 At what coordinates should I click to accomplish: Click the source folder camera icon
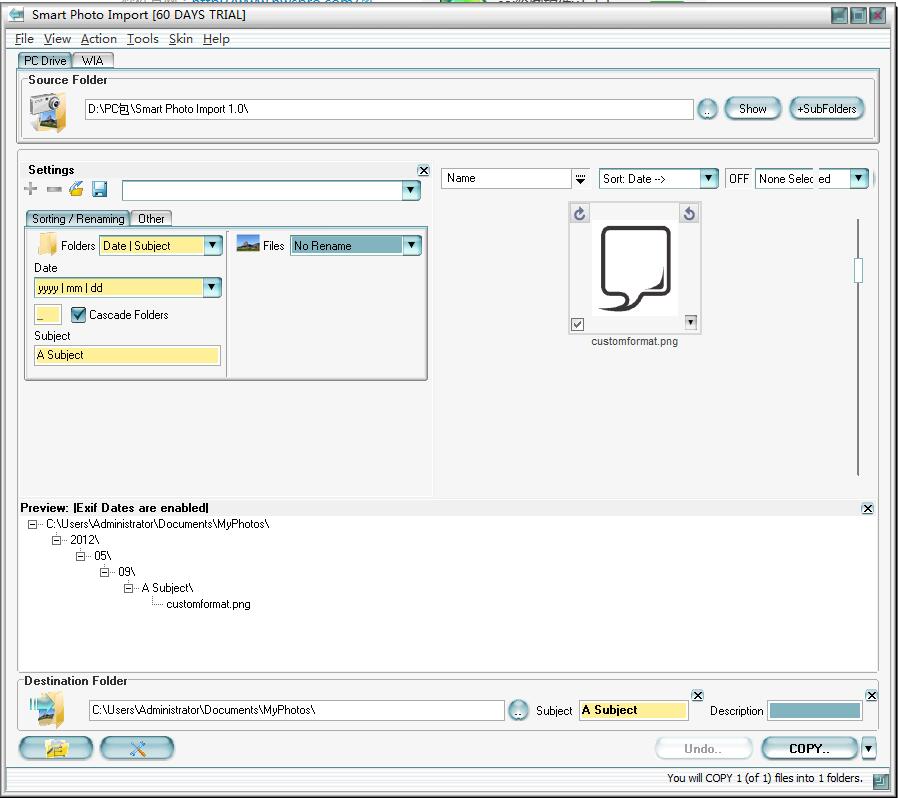(x=48, y=112)
